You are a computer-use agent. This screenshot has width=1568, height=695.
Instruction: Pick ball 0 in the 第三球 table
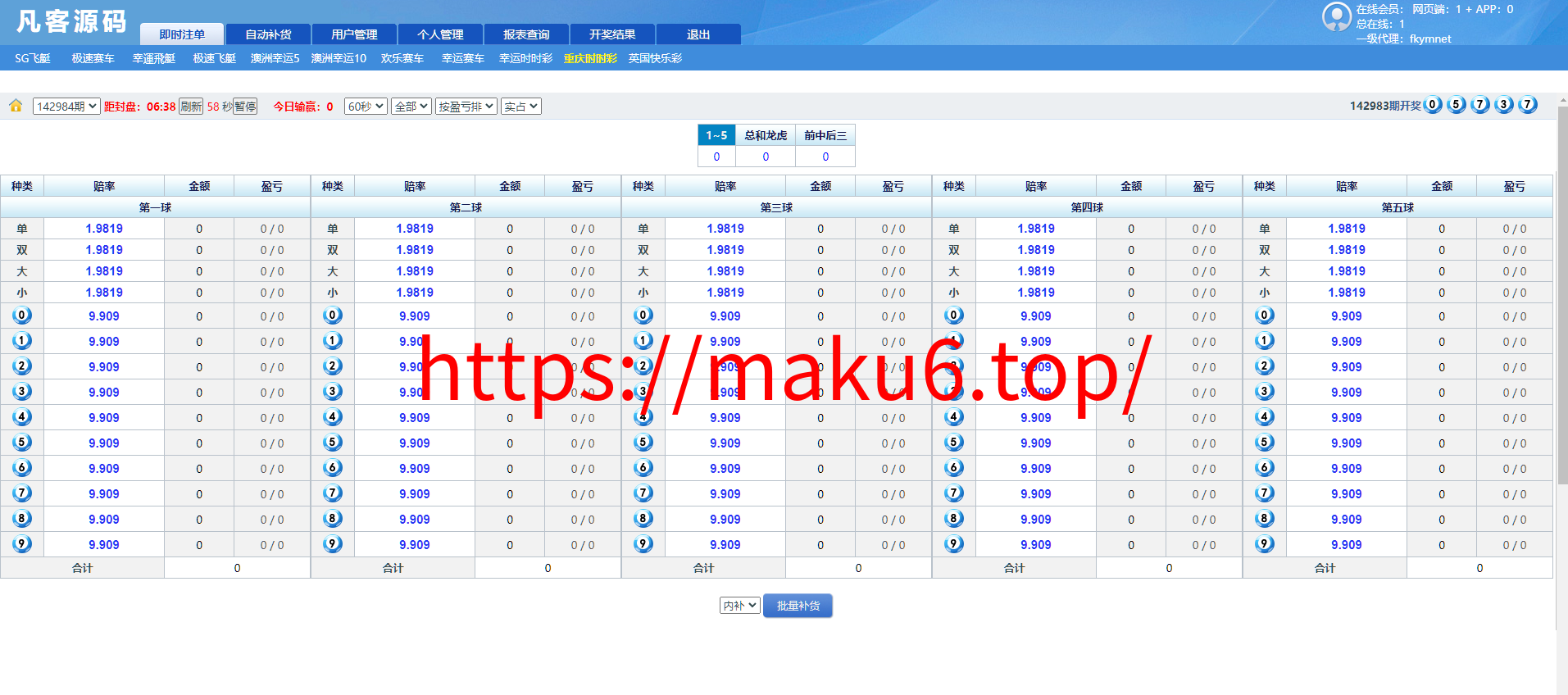(x=643, y=316)
